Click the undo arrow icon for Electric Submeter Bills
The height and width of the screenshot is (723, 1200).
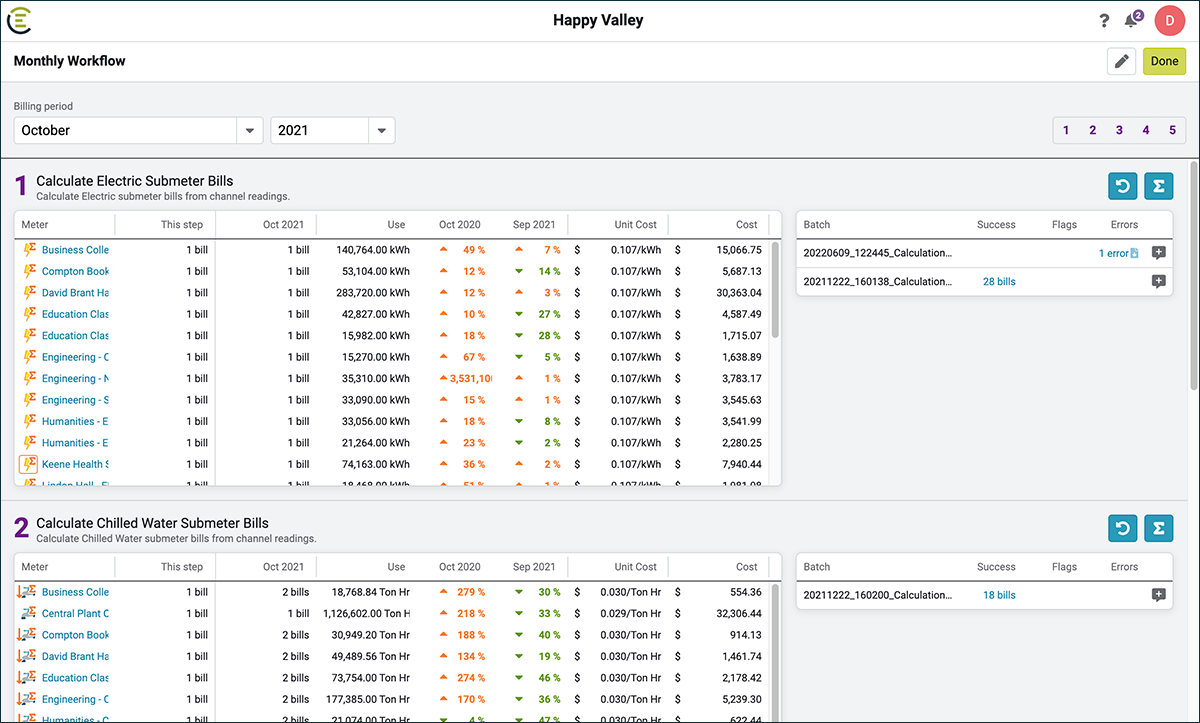point(1123,186)
